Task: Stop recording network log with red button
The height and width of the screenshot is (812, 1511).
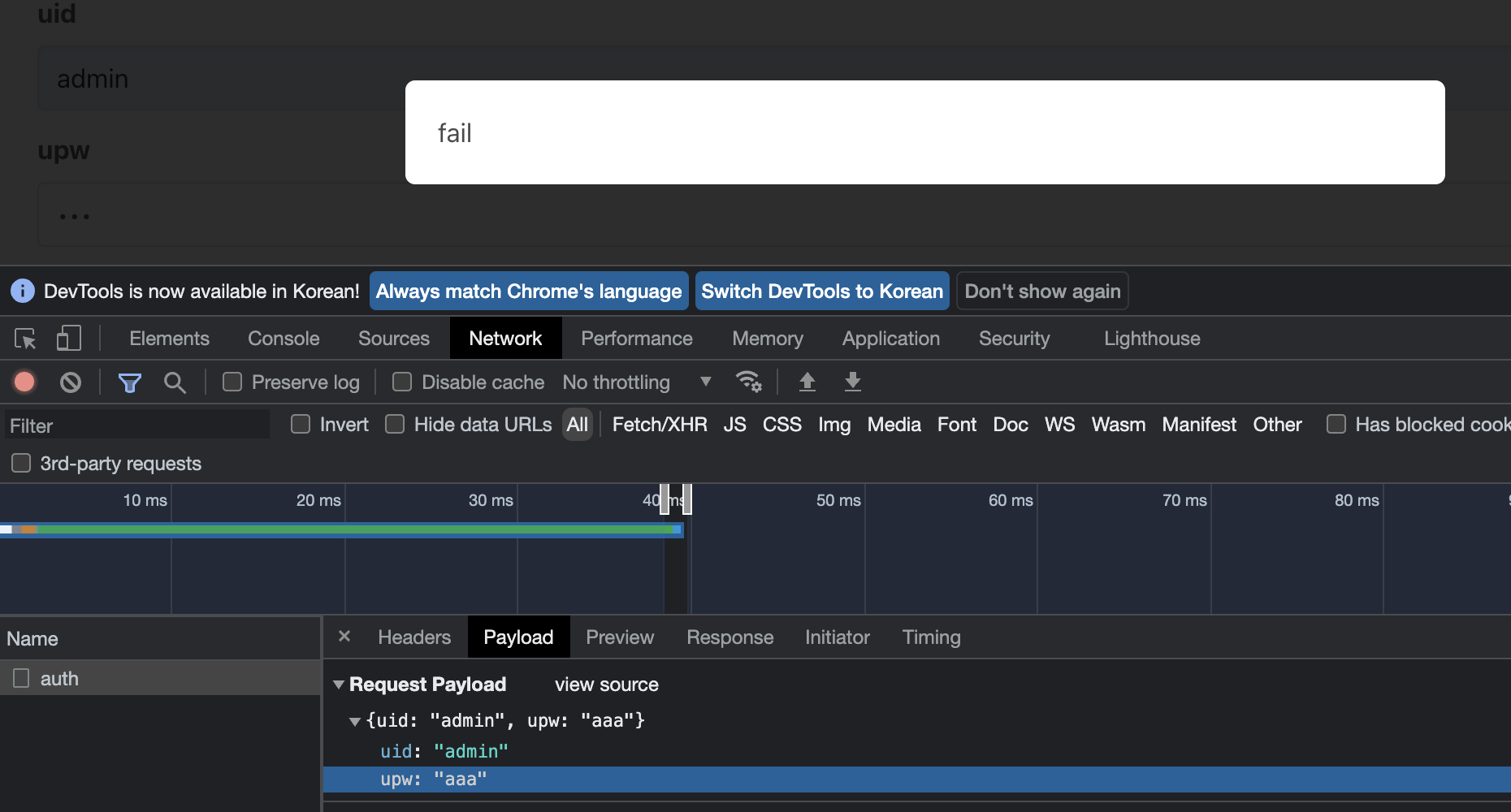Action: tap(24, 382)
